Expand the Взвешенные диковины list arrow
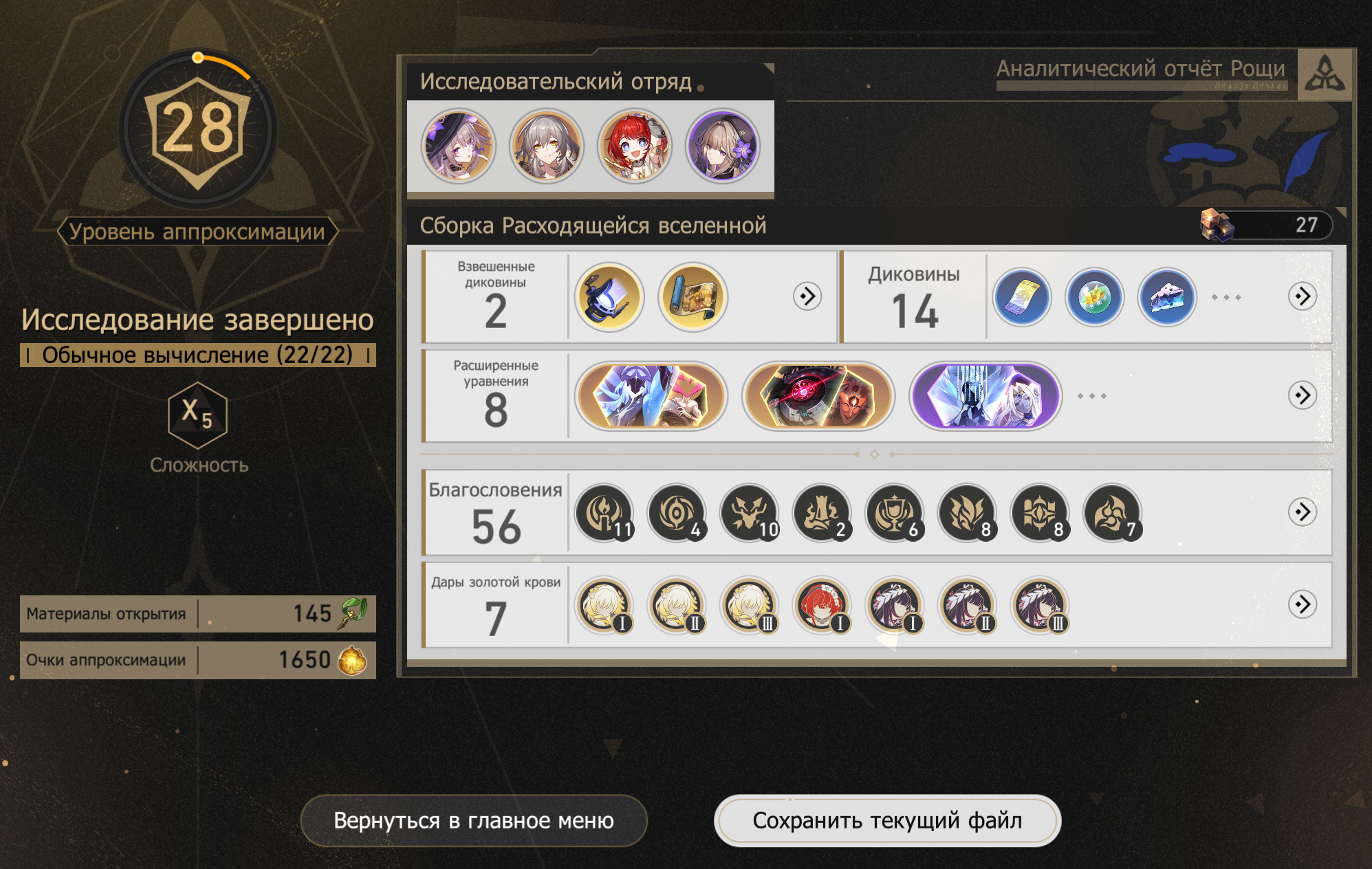Screen dimensions: 1372x869 coord(807,296)
